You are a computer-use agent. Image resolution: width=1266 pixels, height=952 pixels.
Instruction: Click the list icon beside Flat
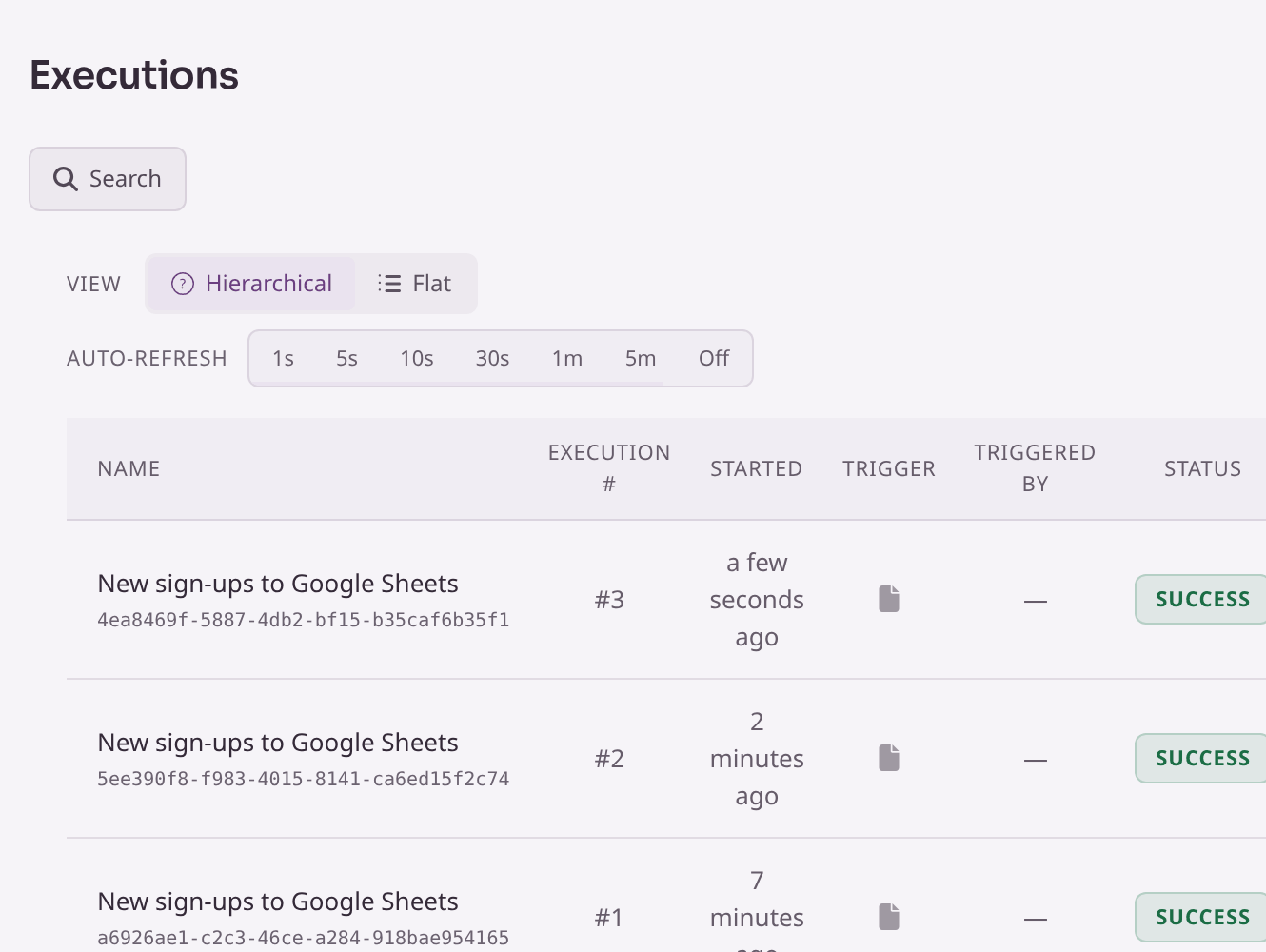(388, 284)
